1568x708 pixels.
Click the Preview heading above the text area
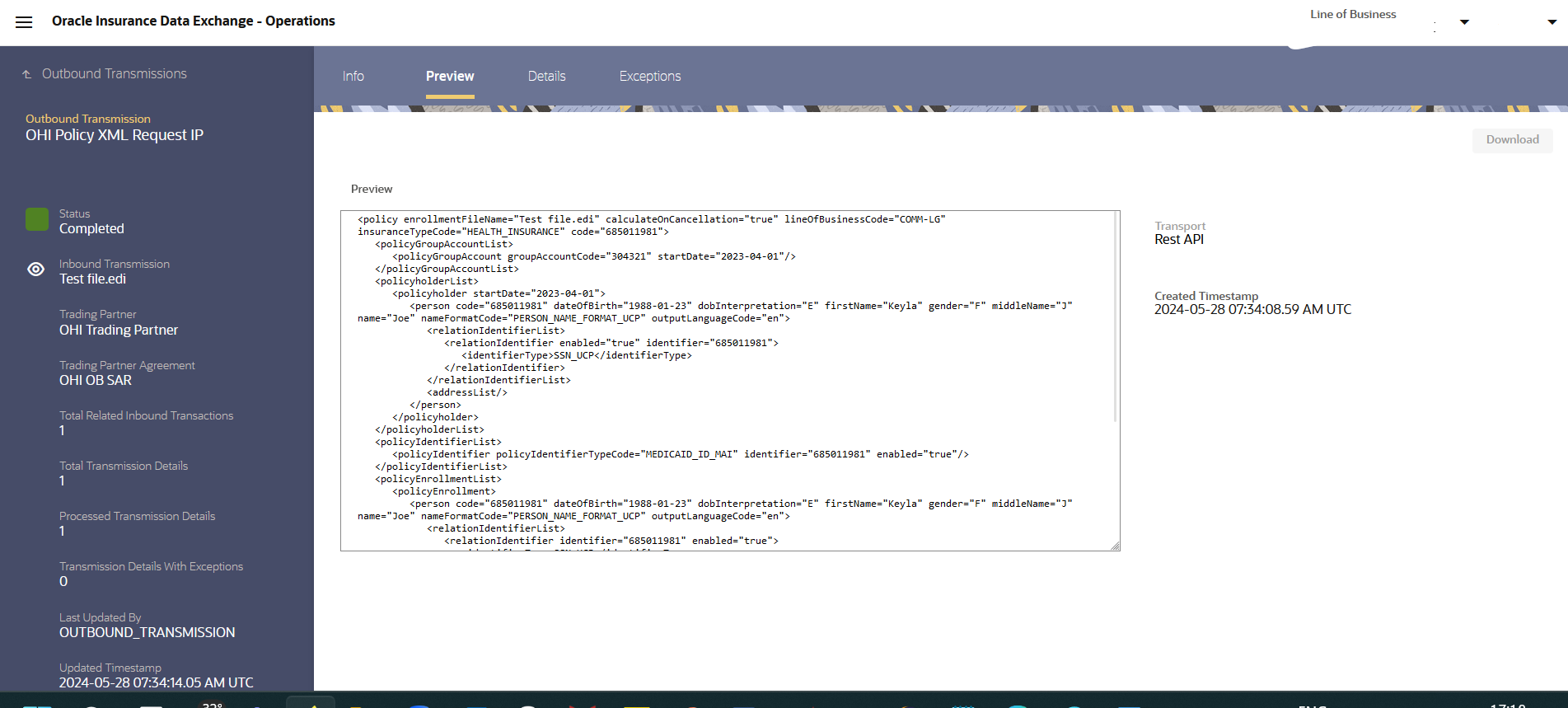tap(372, 190)
